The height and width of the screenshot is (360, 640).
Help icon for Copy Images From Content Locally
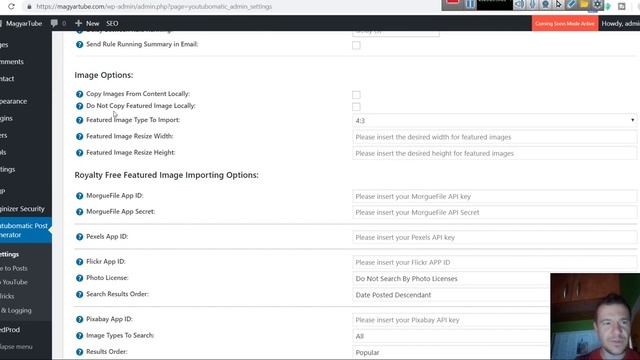click(x=80, y=94)
